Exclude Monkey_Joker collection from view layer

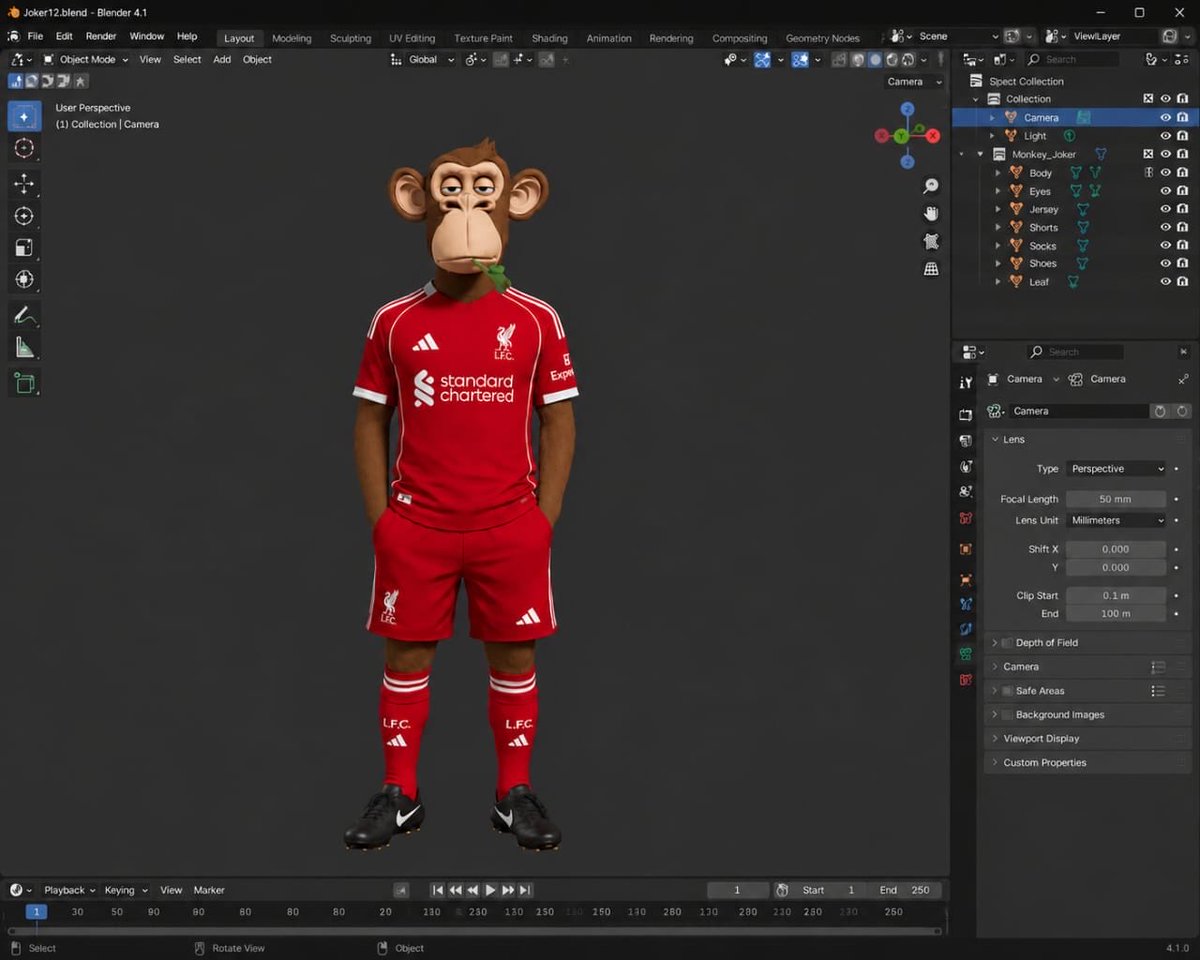coord(1148,154)
